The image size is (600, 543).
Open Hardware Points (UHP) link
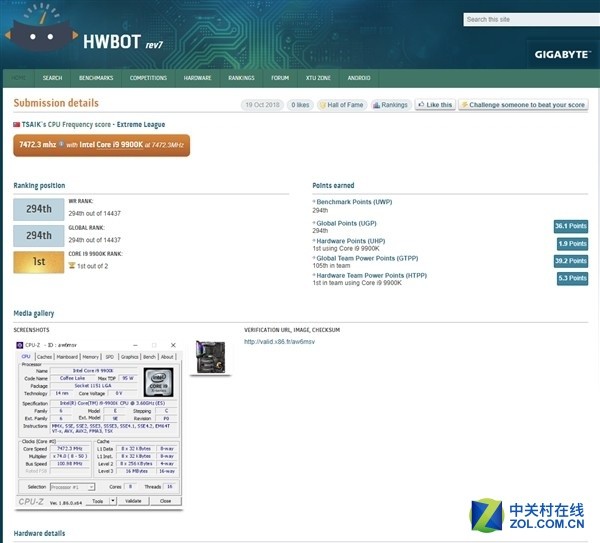click(x=351, y=241)
